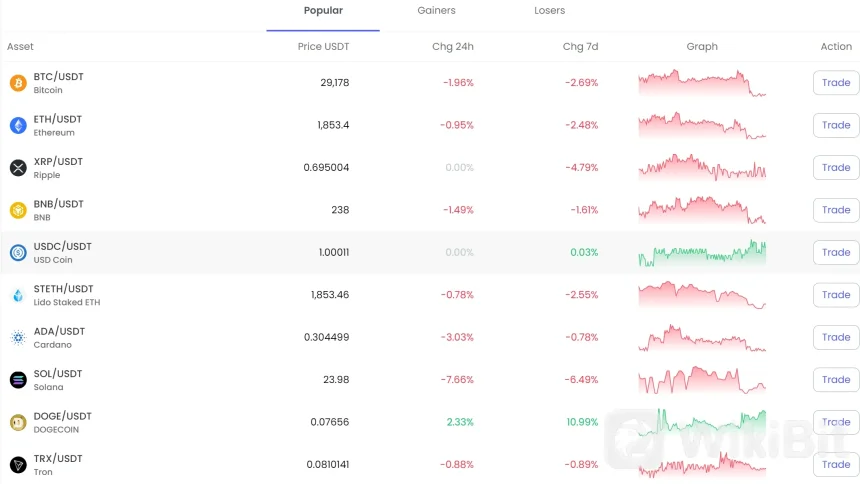The image size is (860, 484).
Task: Click the Cardano ADA icon
Action: pyautogui.click(x=18, y=338)
